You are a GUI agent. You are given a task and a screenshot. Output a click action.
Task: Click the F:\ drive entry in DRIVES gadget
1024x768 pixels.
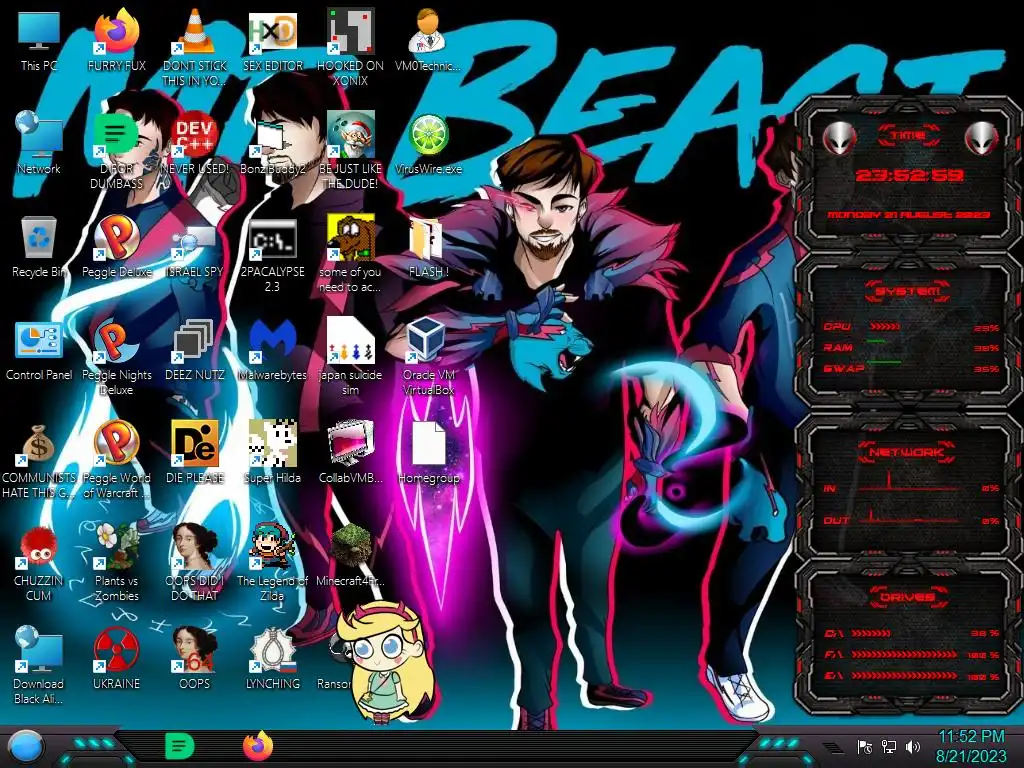pos(912,654)
